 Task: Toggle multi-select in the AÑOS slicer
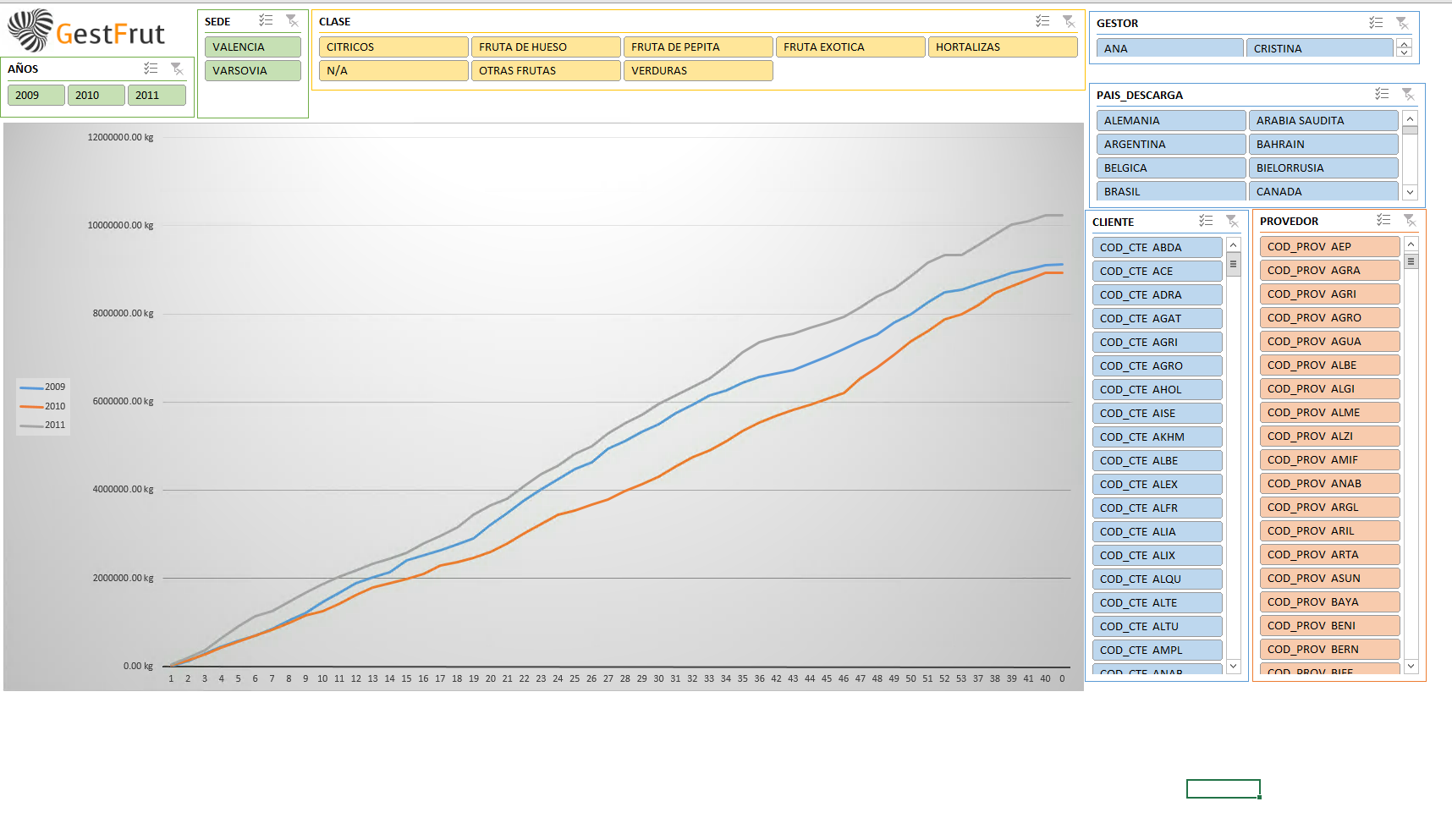pyautogui.click(x=151, y=69)
